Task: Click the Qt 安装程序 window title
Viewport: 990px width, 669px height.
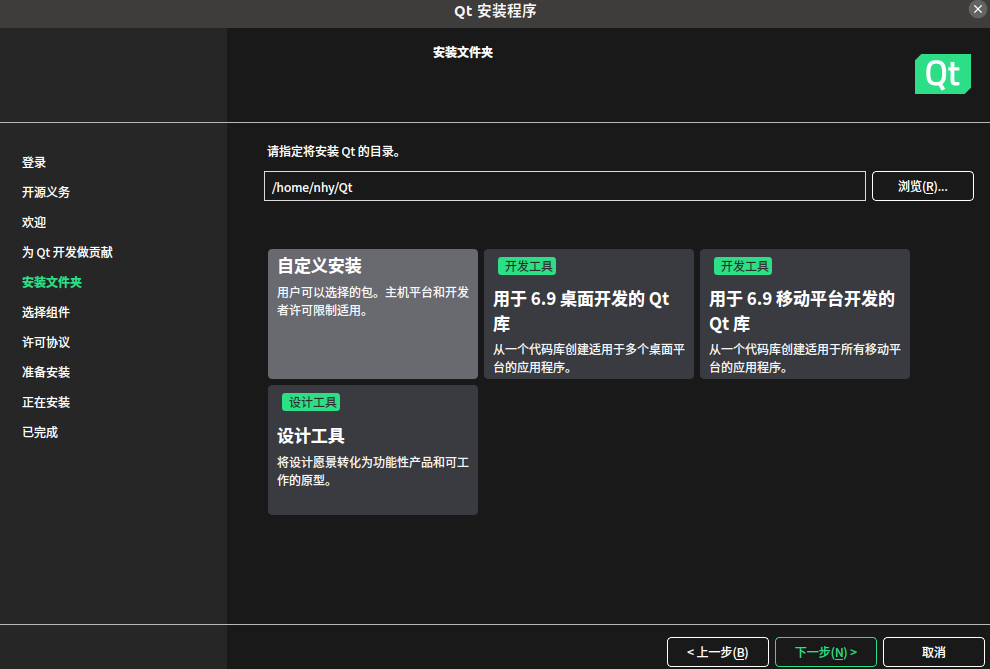Action: [496, 11]
